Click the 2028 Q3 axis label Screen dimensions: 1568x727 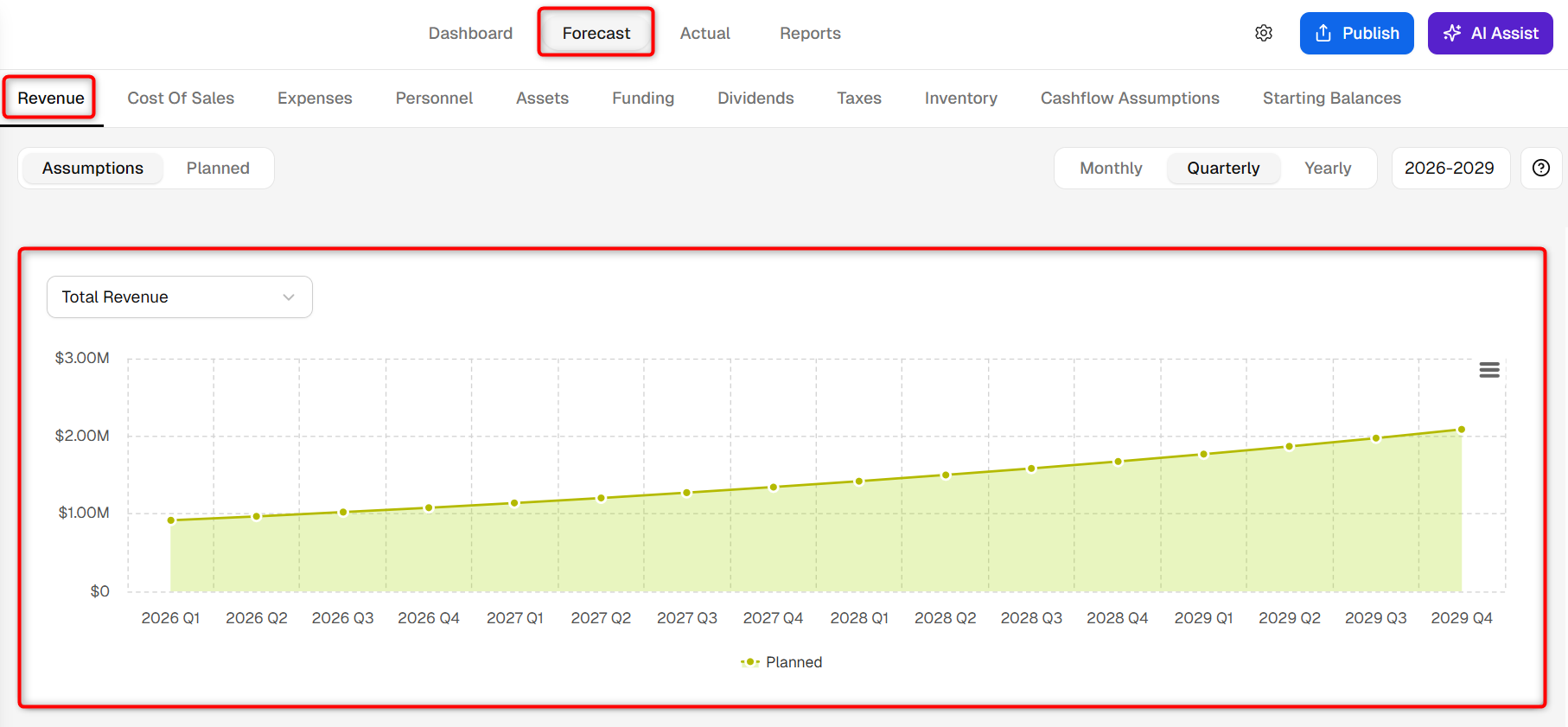pos(1031,618)
